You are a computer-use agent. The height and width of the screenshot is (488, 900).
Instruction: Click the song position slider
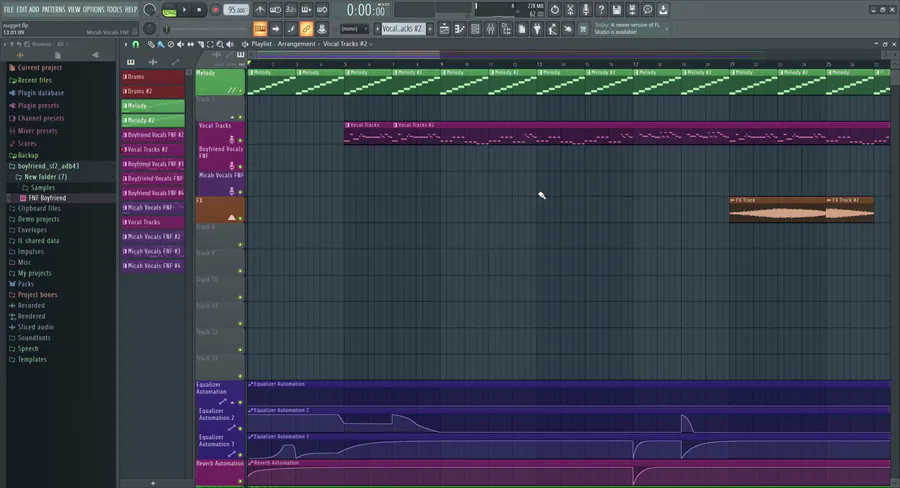pos(207,29)
